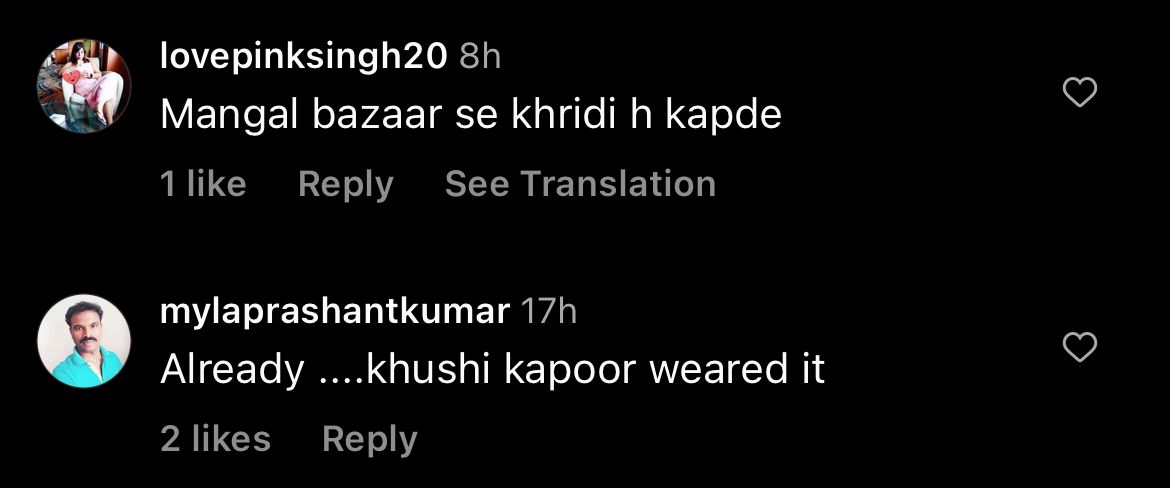Like the comment by lovepinksingh20

(1079, 93)
